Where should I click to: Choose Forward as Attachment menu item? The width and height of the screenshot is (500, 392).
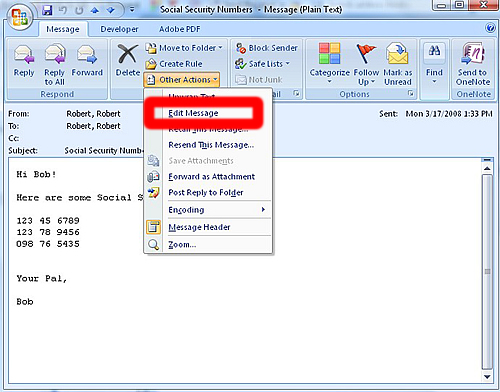pyautogui.click(x=211, y=177)
